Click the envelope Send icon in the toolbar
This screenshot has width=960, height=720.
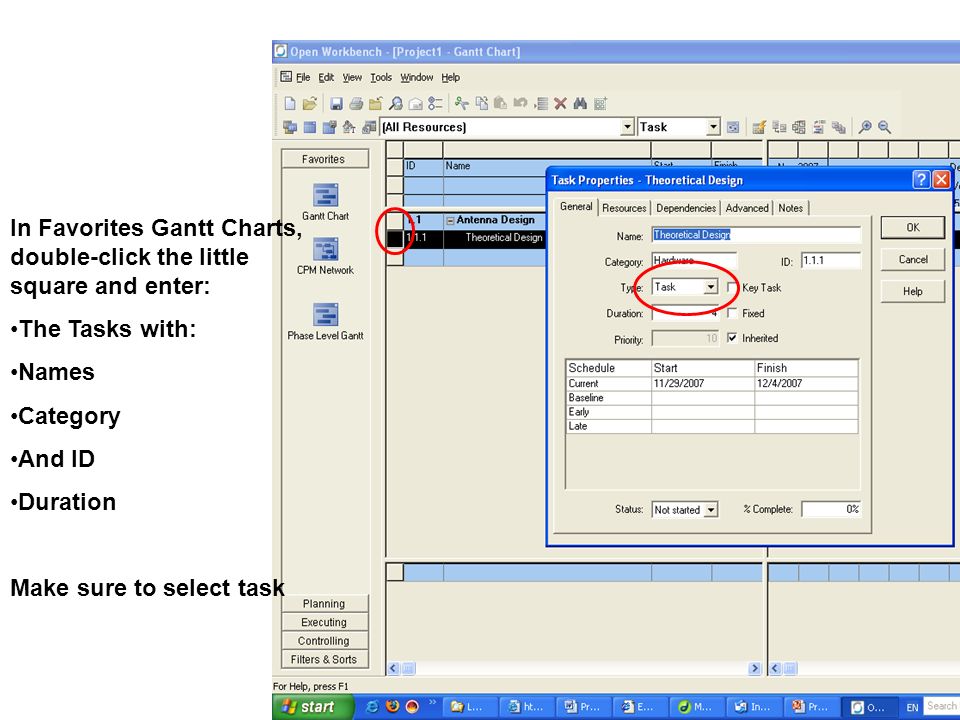point(416,103)
